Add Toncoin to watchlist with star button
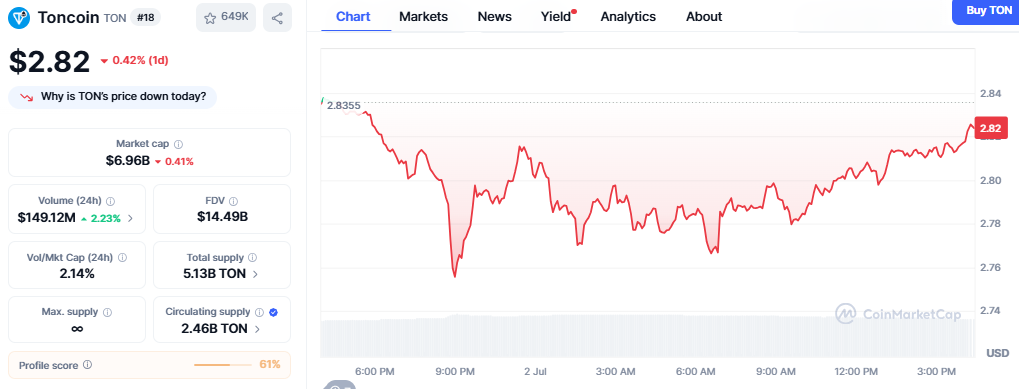The width and height of the screenshot is (1019, 389). pyautogui.click(x=226, y=18)
